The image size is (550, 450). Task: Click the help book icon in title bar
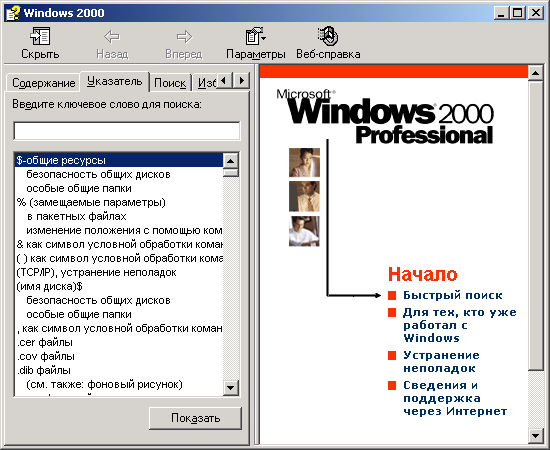13,13
